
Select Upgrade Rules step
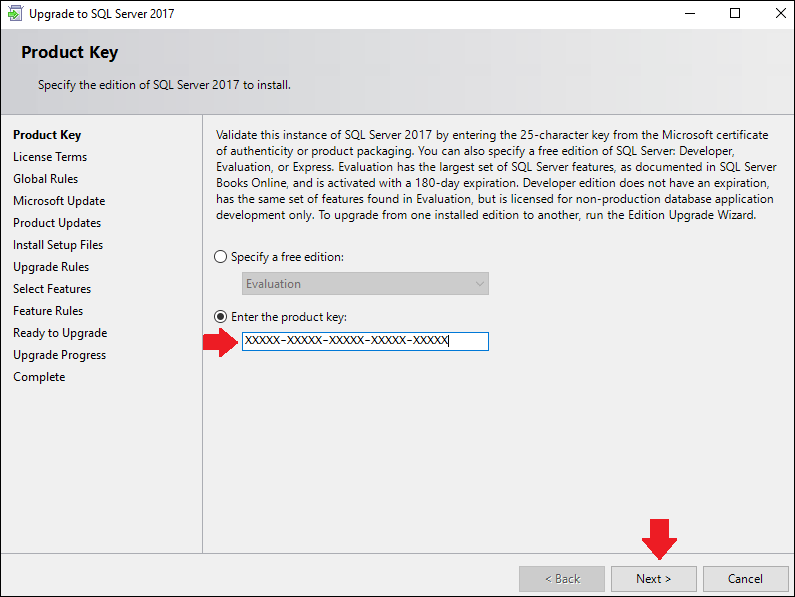coord(51,267)
